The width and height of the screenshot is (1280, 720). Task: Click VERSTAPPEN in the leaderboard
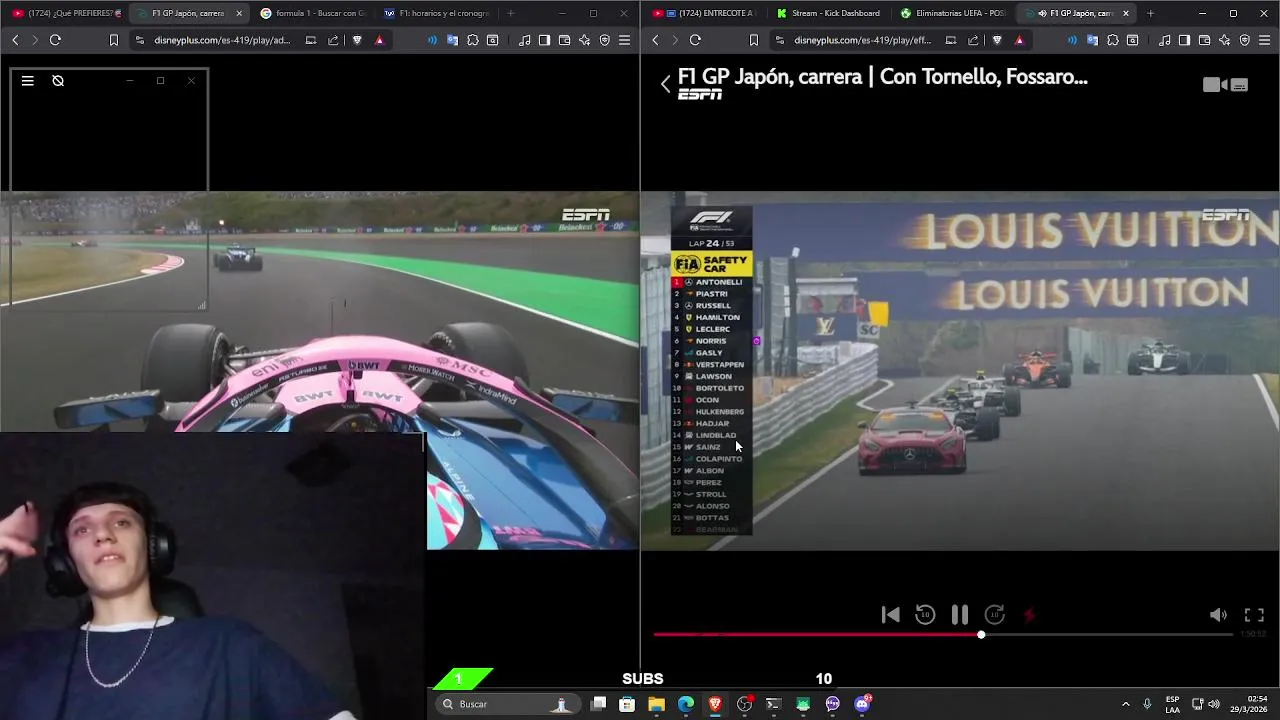pyautogui.click(x=719, y=364)
